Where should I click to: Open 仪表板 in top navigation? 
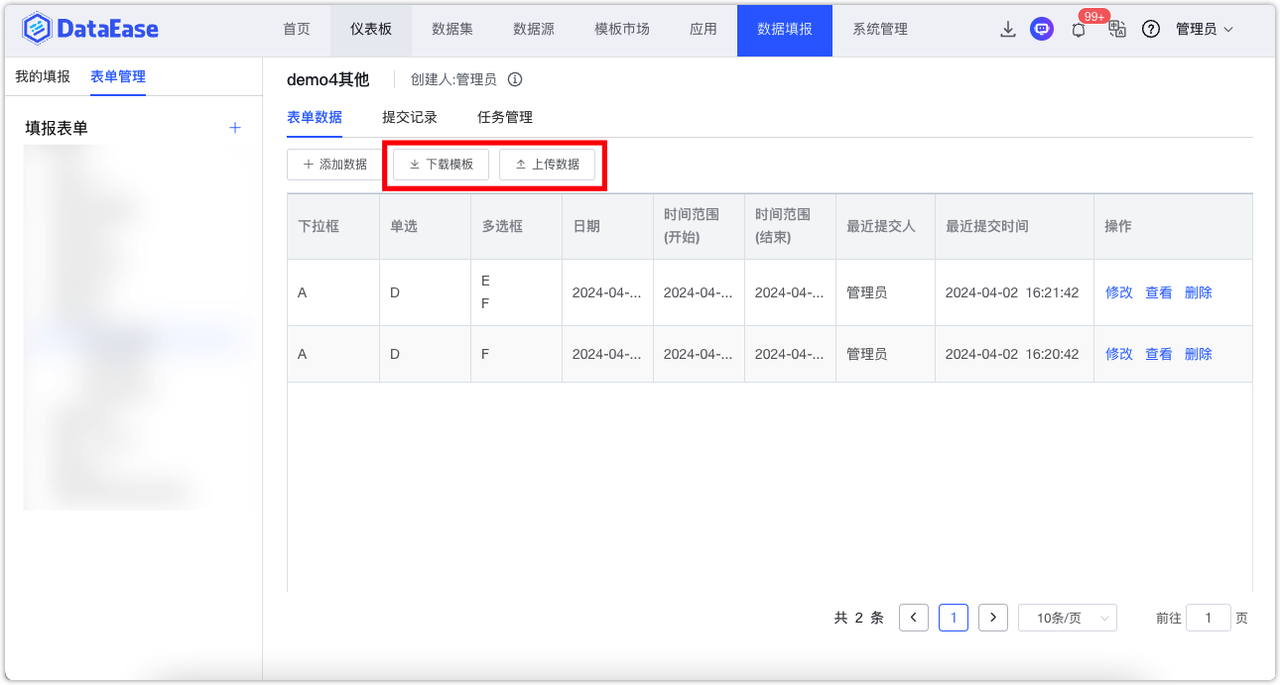[x=371, y=29]
